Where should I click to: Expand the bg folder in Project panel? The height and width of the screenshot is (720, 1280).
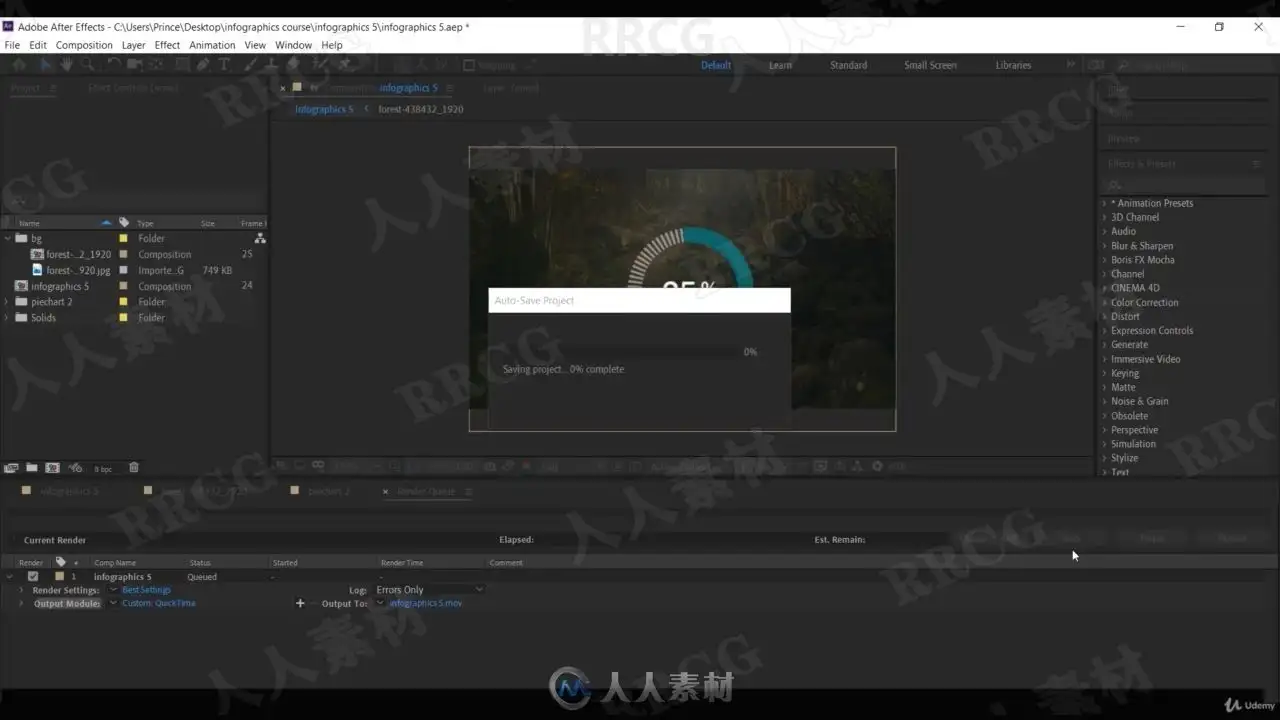[x=8, y=239]
